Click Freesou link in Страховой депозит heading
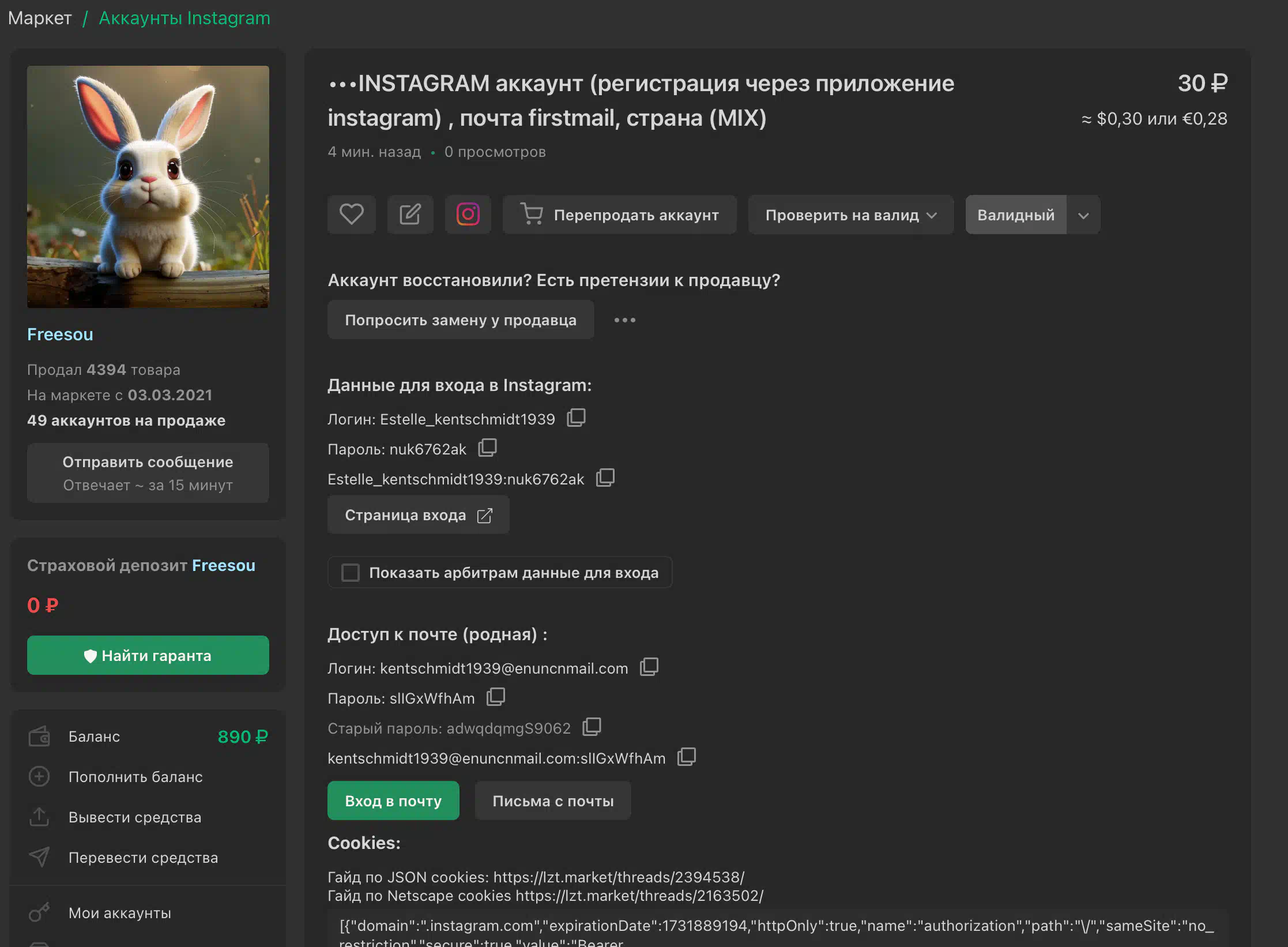 (224, 565)
